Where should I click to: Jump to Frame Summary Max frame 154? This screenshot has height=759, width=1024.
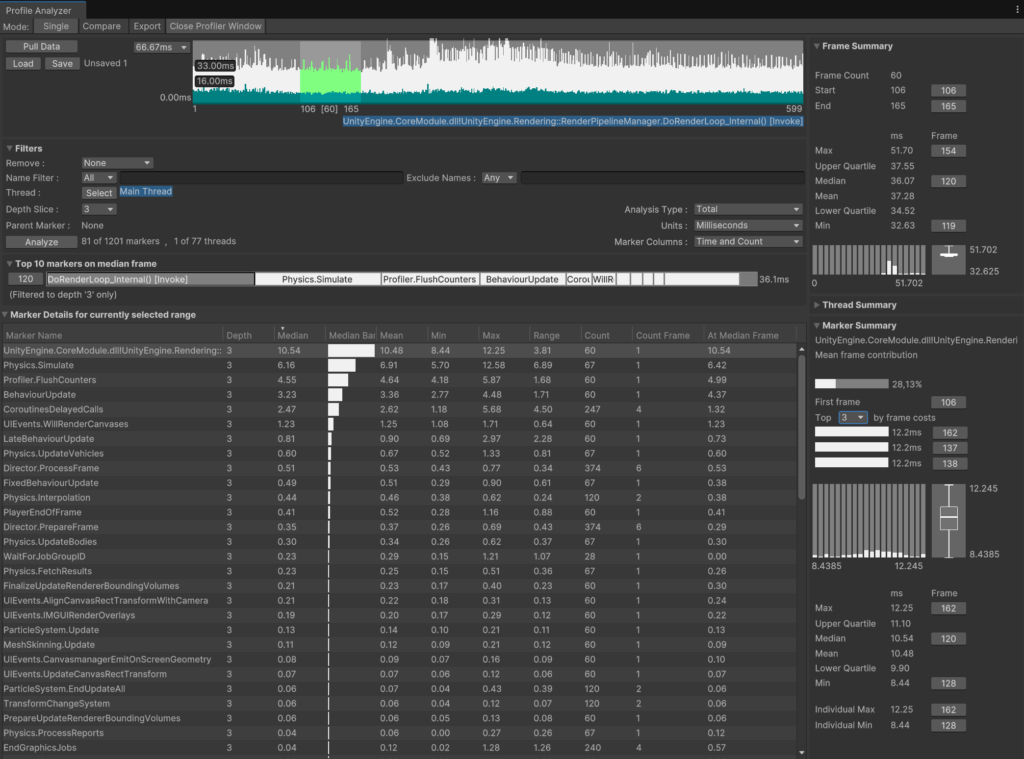pos(948,151)
